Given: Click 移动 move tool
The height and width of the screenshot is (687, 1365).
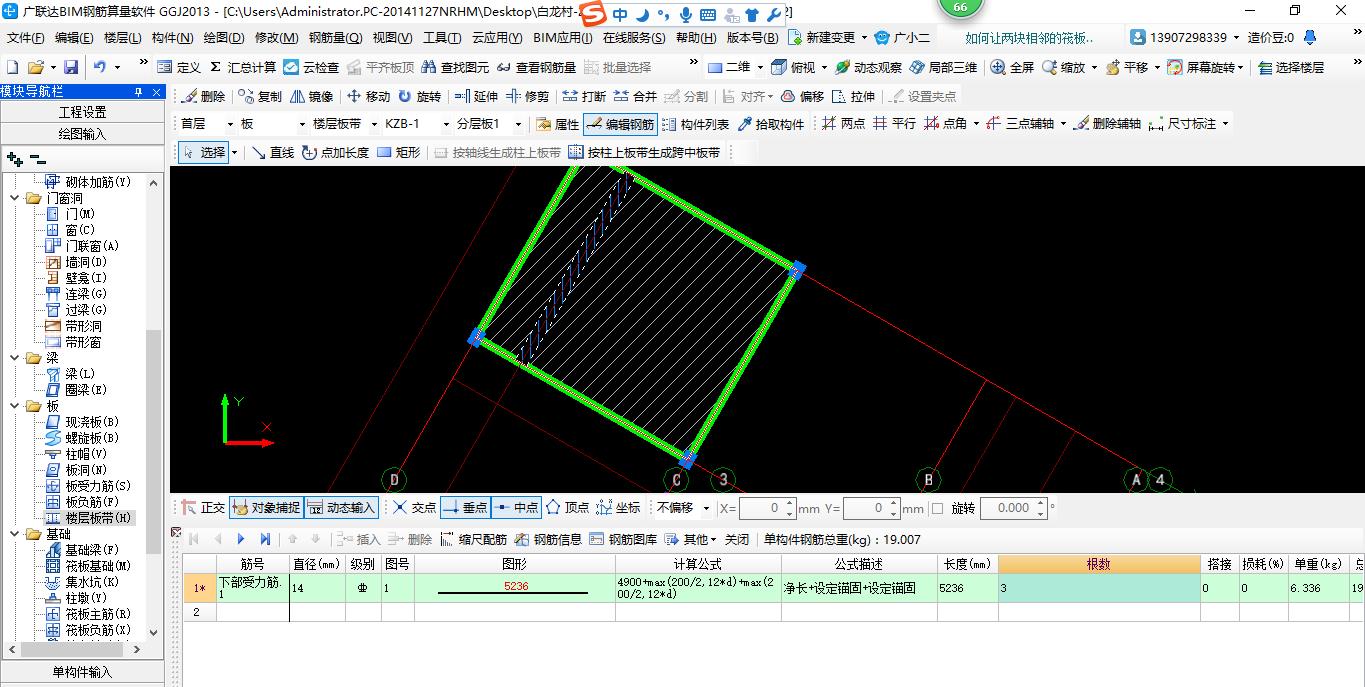Looking at the screenshot, I should (x=368, y=97).
